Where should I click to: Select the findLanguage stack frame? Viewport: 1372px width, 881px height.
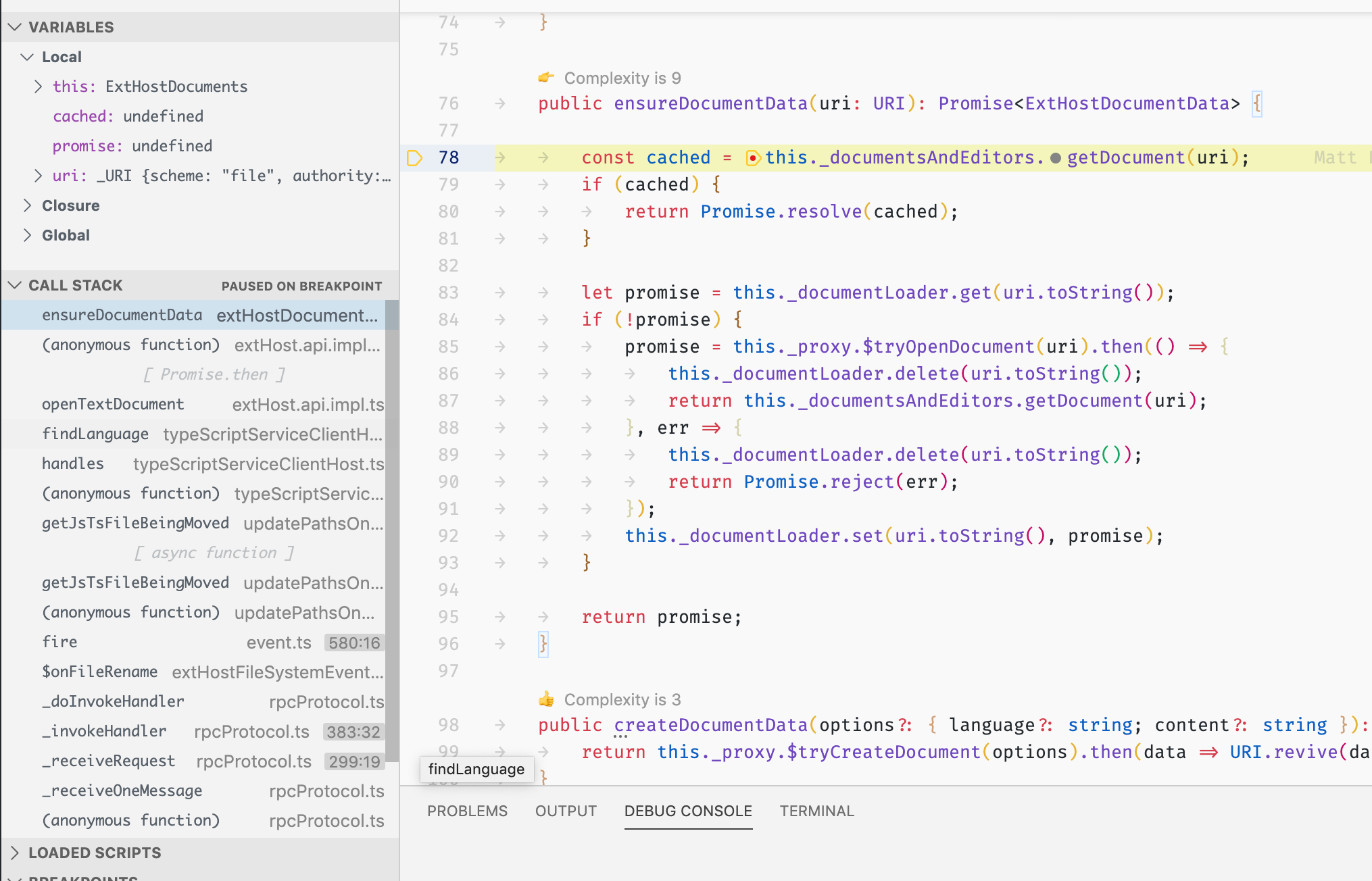pyautogui.click(x=95, y=433)
